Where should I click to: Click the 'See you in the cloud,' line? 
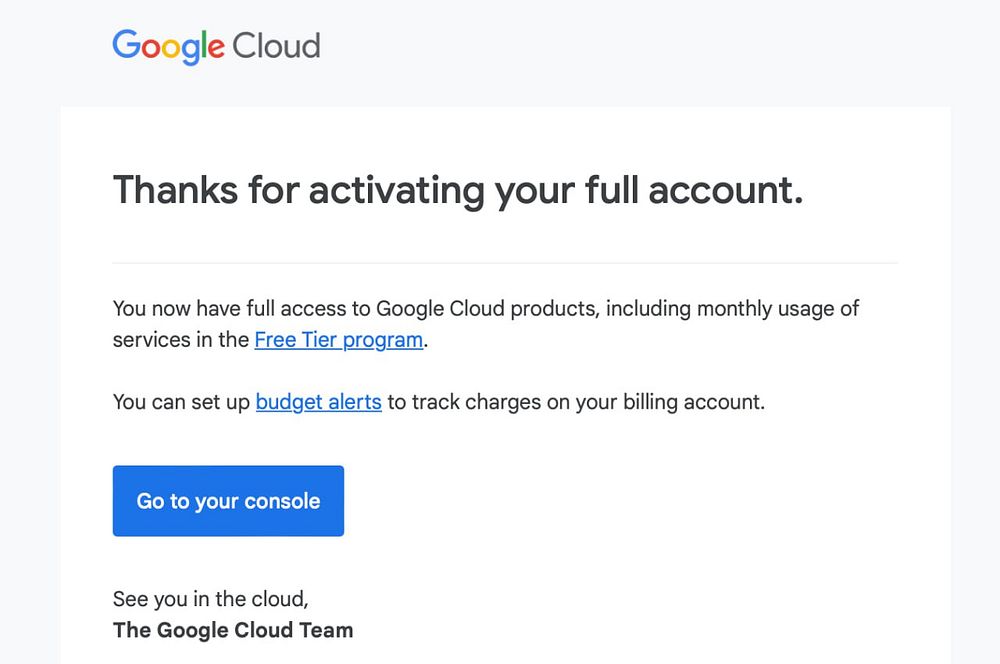211,599
